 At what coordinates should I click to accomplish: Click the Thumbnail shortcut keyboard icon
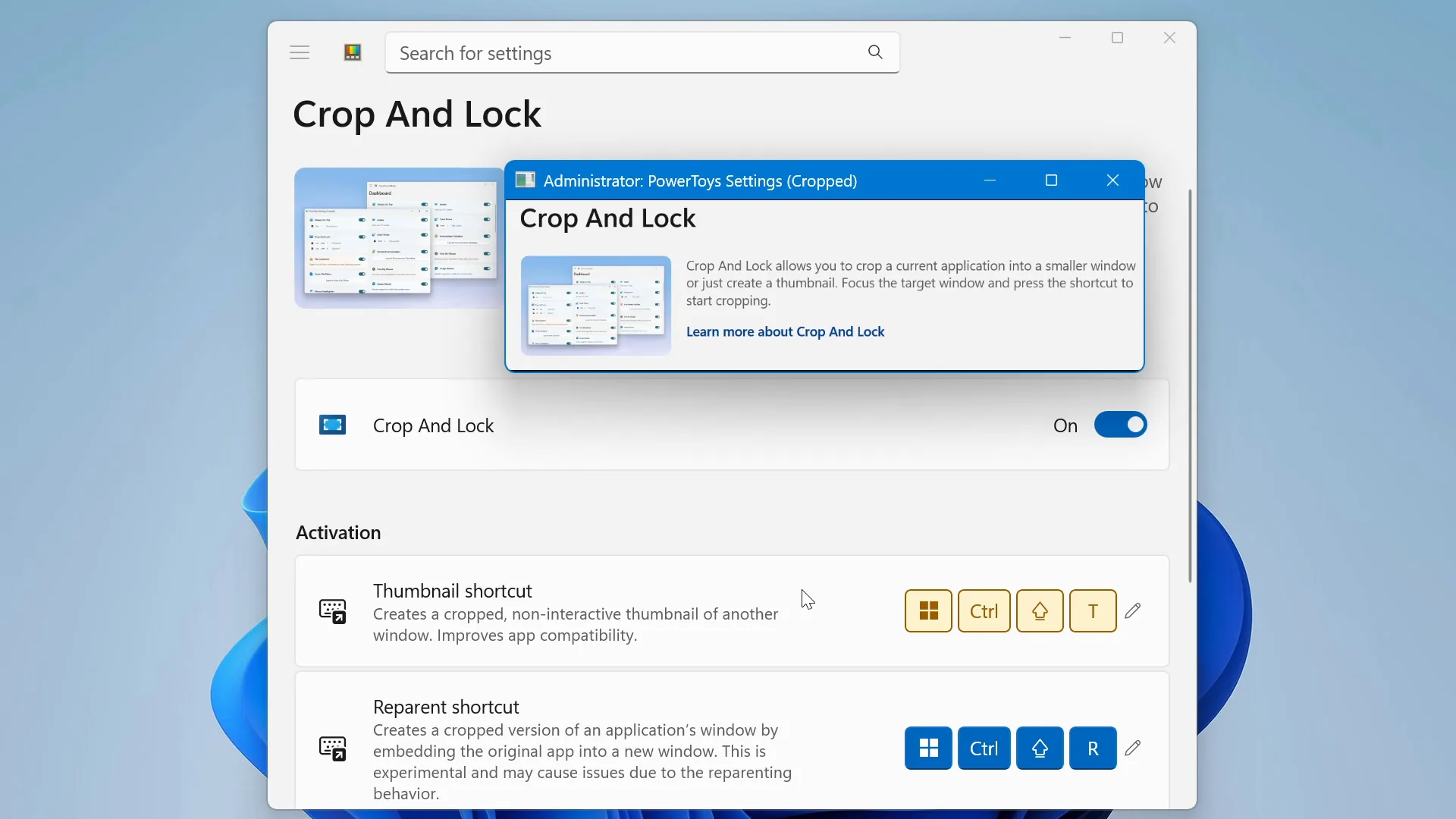point(332,610)
